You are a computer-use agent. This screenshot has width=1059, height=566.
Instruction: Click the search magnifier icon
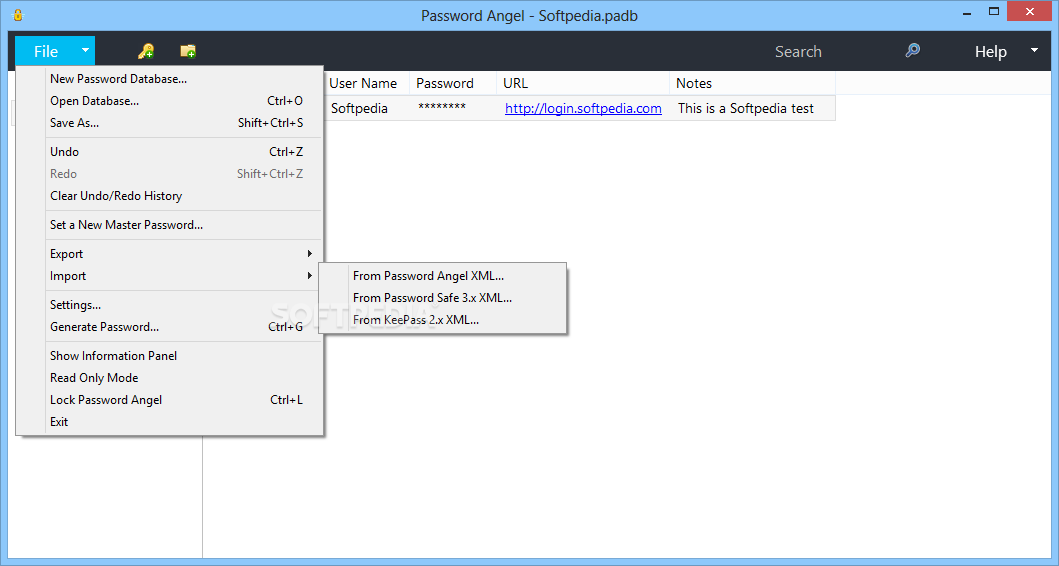912,51
